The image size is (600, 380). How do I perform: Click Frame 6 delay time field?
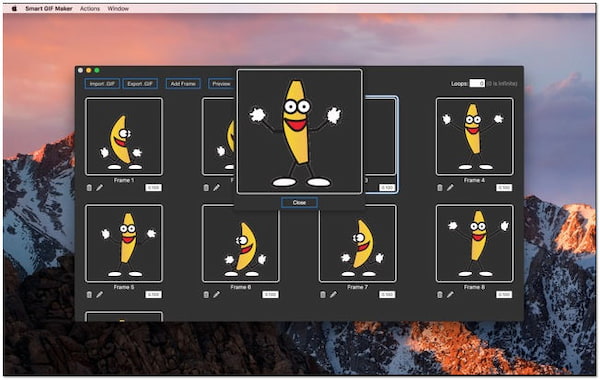270,294
